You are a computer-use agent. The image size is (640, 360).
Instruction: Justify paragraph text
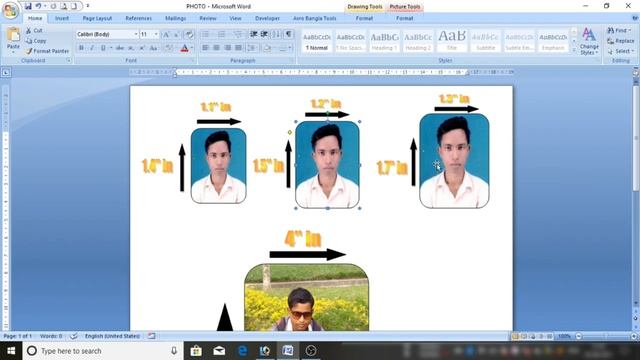pos(238,48)
